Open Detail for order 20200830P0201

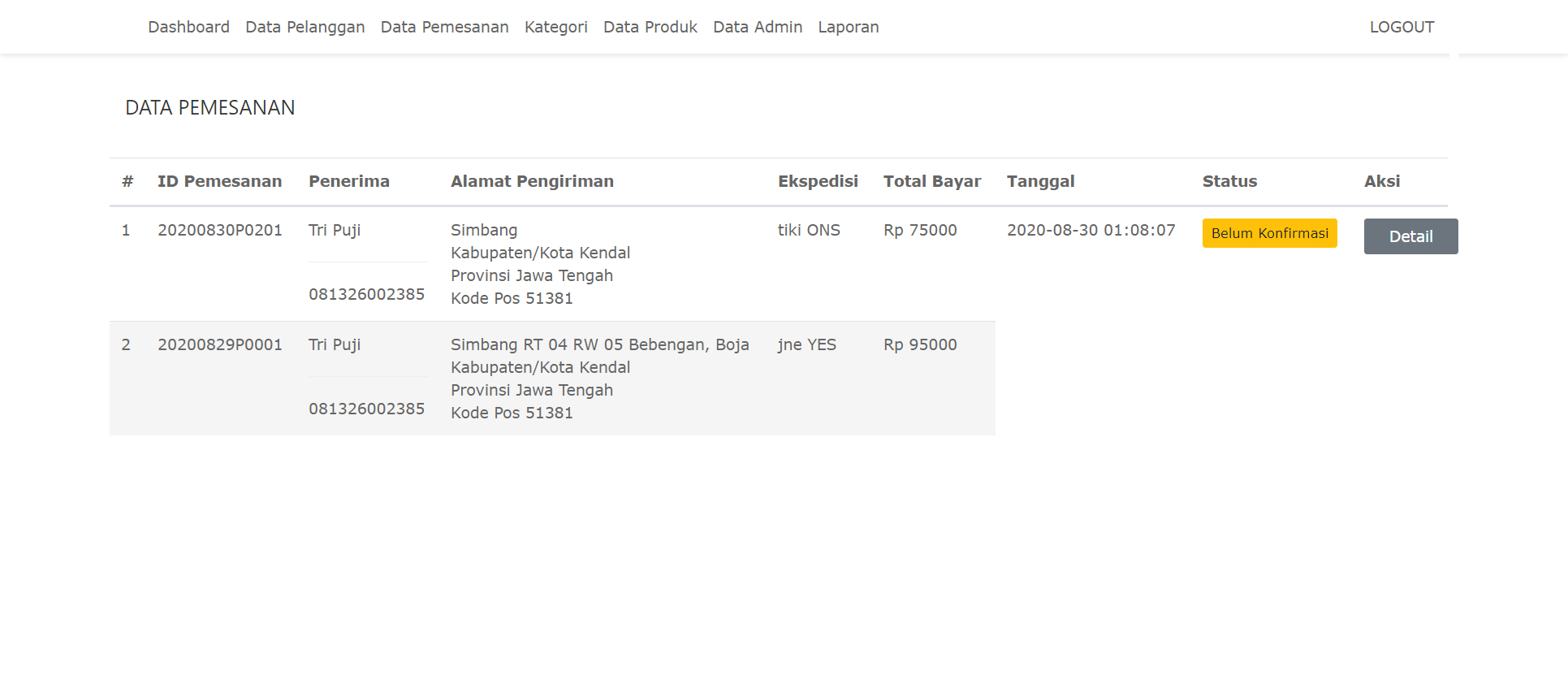pos(1410,236)
